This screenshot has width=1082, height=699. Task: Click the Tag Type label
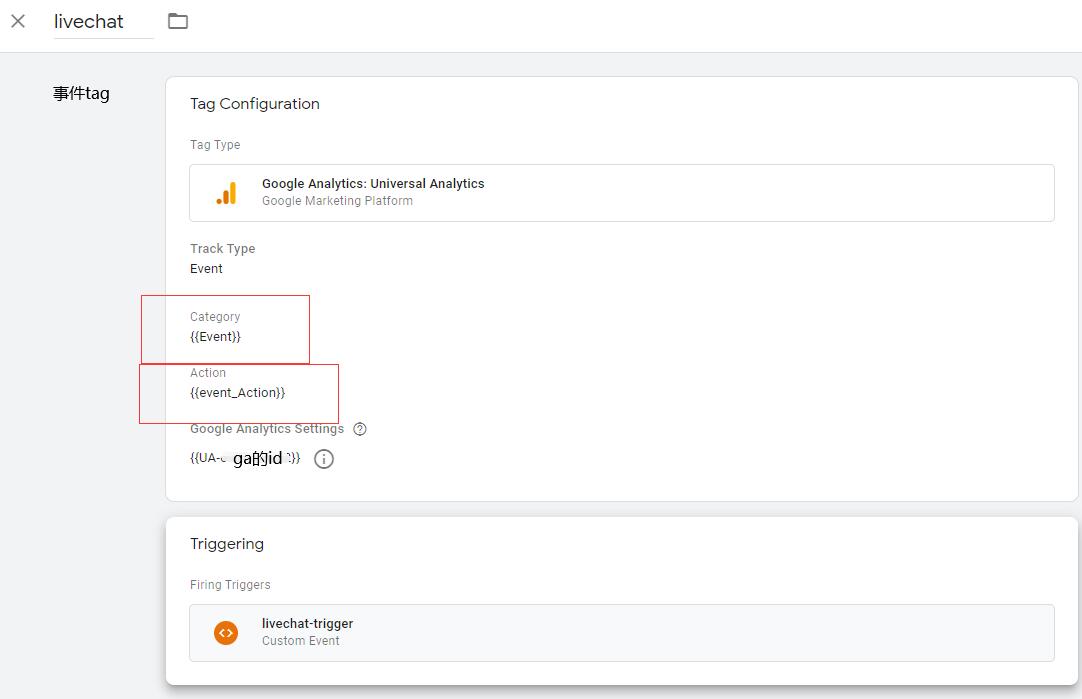click(x=215, y=145)
